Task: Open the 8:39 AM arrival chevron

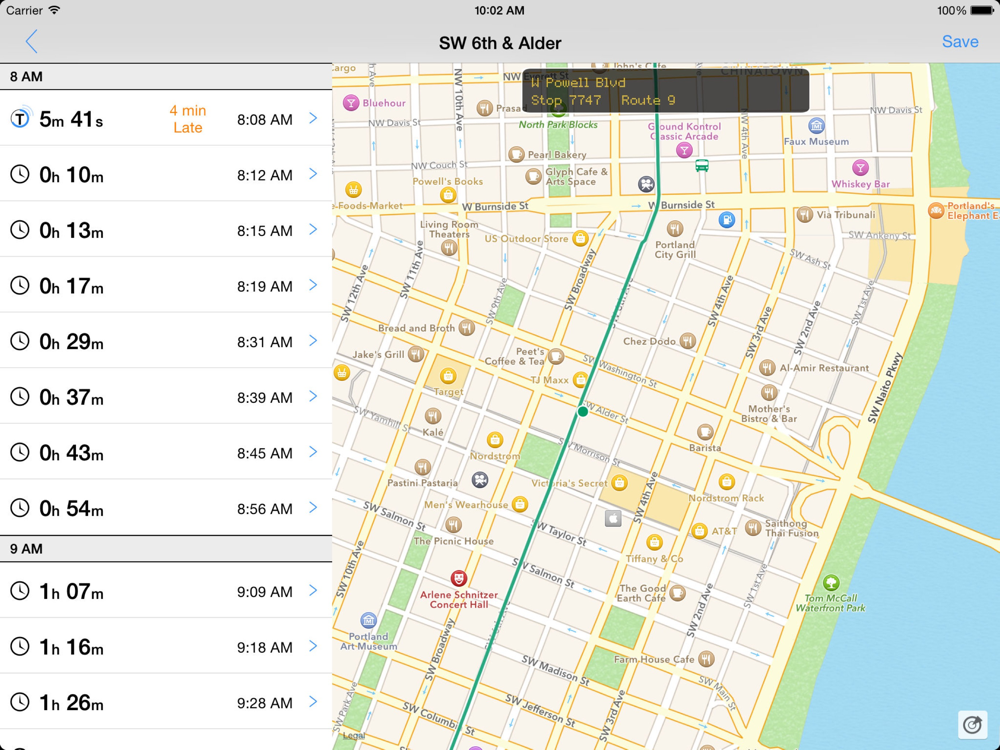Action: click(313, 396)
